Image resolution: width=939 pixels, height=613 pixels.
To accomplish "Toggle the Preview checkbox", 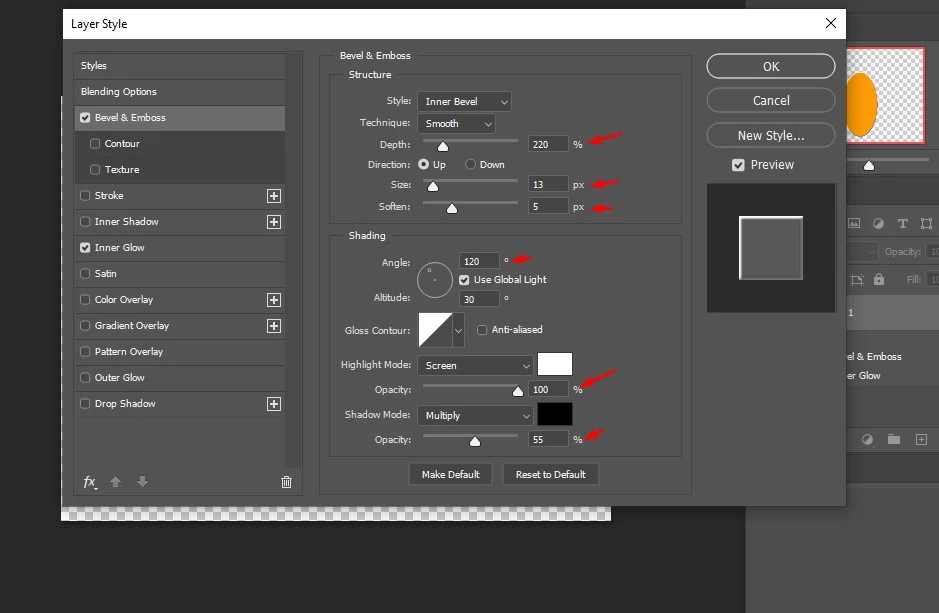I will coord(738,165).
